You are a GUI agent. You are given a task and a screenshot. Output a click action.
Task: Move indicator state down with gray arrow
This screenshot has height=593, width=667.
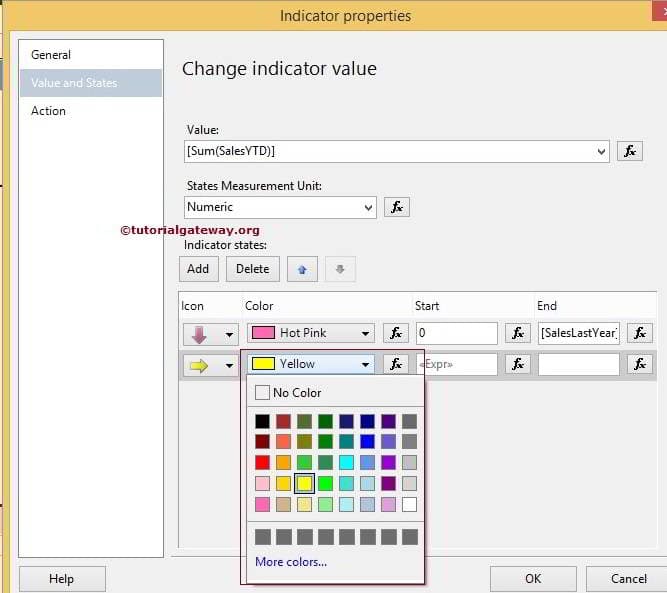point(340,269)
